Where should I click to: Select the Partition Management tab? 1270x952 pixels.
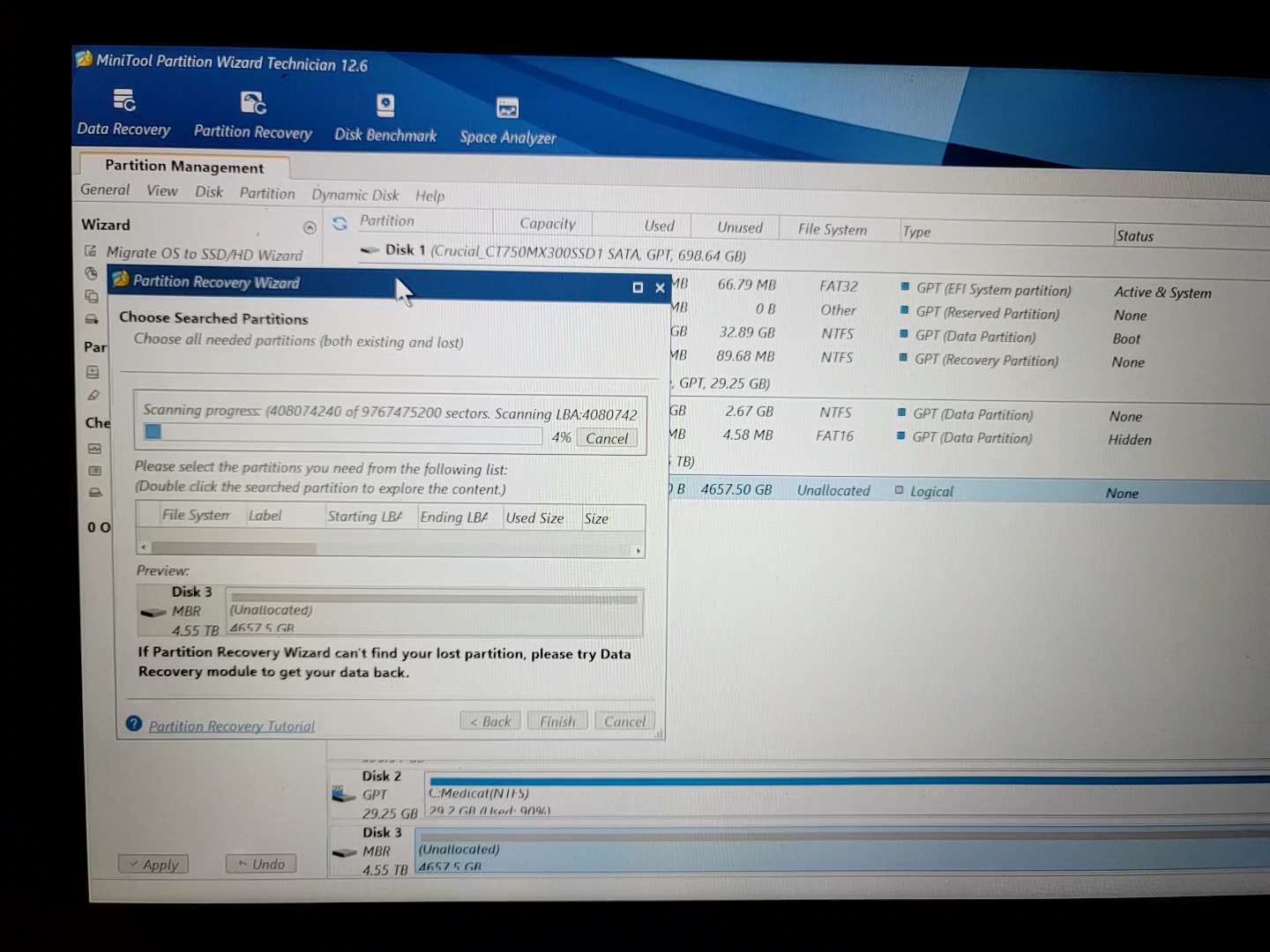coord(184,167)
